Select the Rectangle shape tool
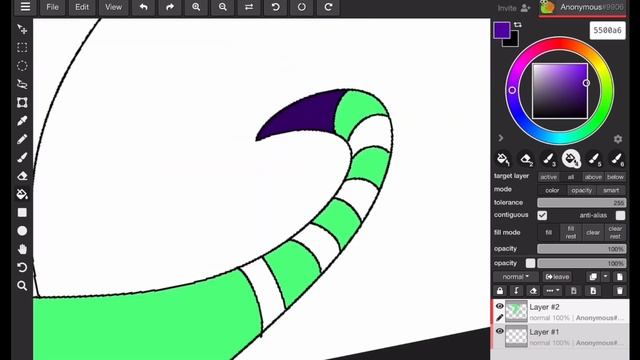This screenshot has height=360, width=640. click(22, 213)
